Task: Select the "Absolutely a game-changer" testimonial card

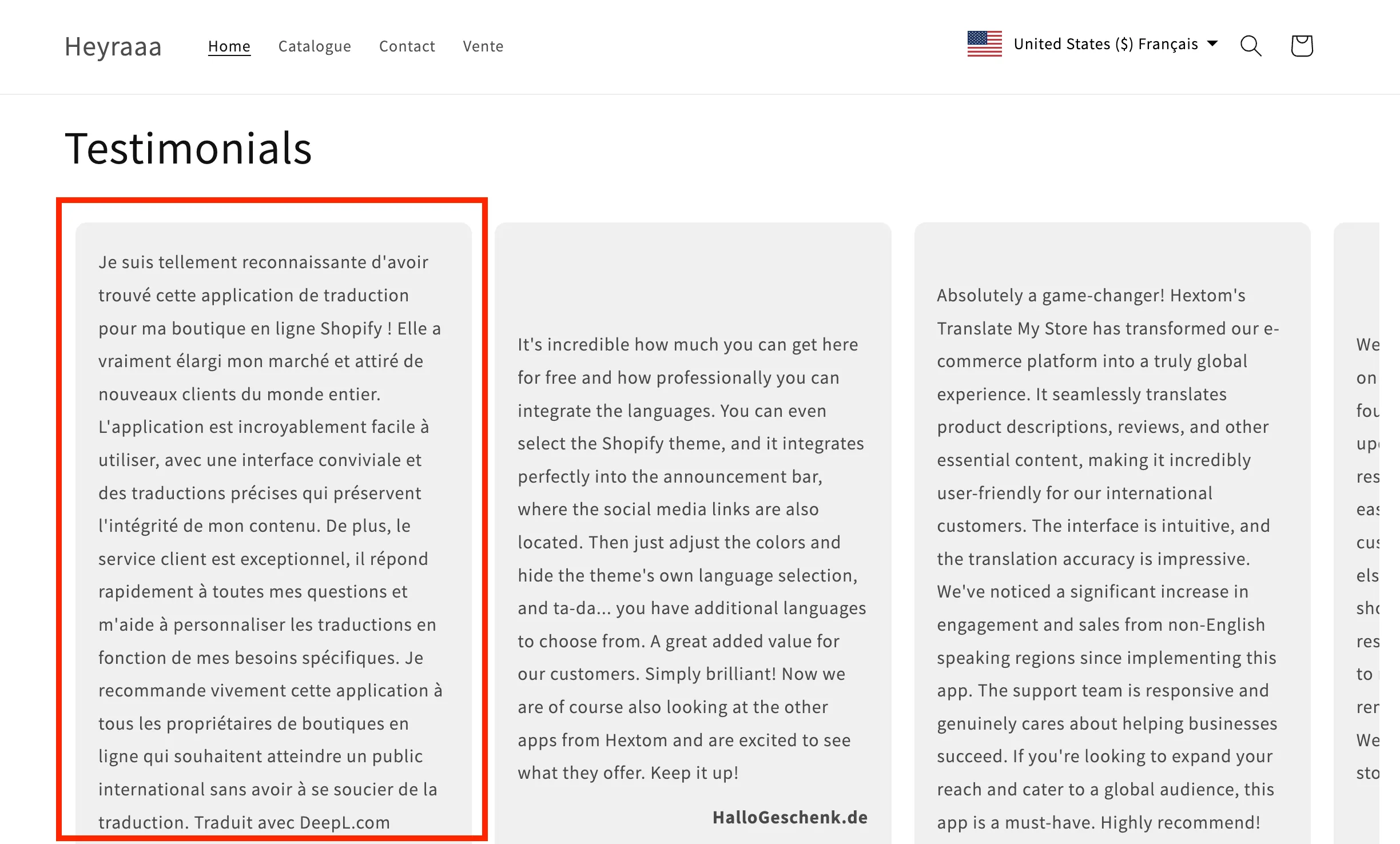Action: point(1112,532)
